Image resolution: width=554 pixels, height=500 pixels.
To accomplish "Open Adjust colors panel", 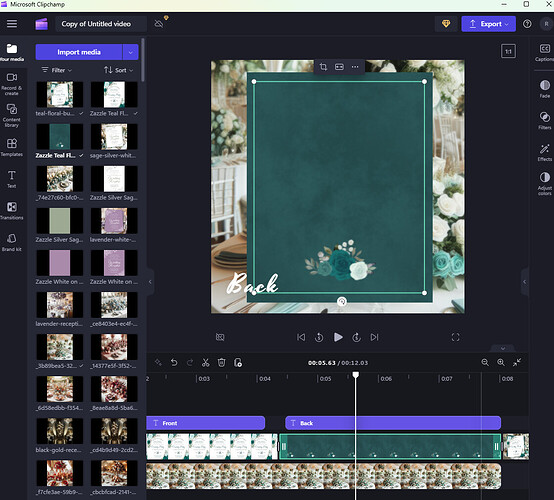I will (x=544, y=183).
